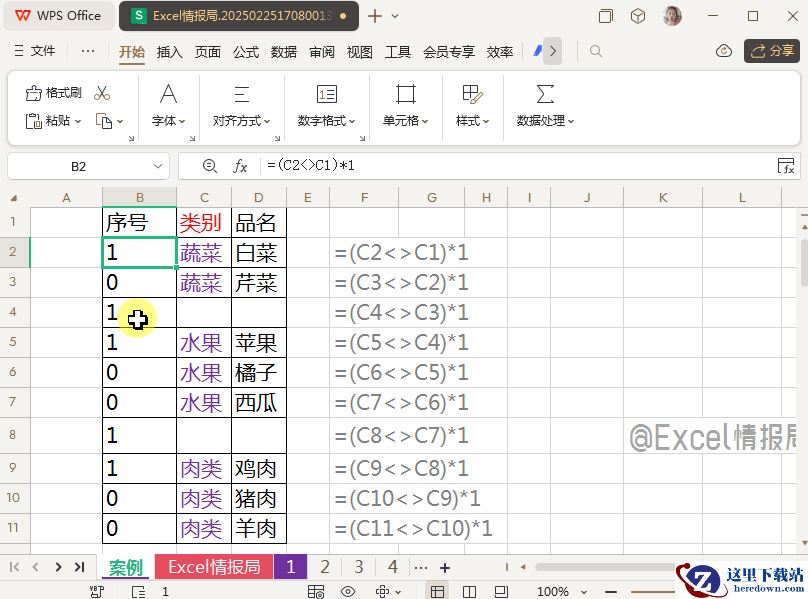
Task: Click the zoom out minus button
Action: [611, 592]
